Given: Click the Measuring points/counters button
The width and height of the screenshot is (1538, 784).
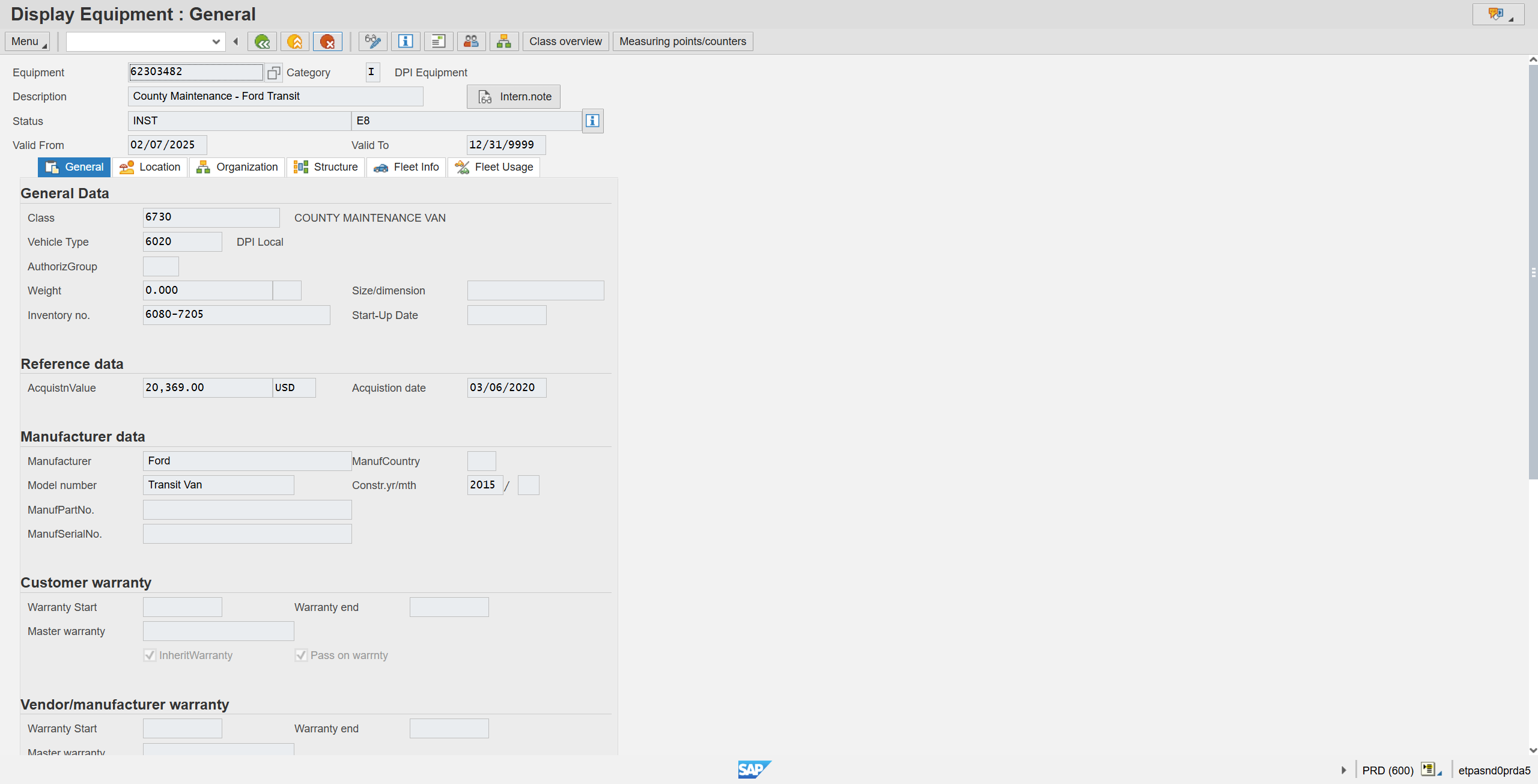Looking at the screenshot, I should (x=682, y=41).
